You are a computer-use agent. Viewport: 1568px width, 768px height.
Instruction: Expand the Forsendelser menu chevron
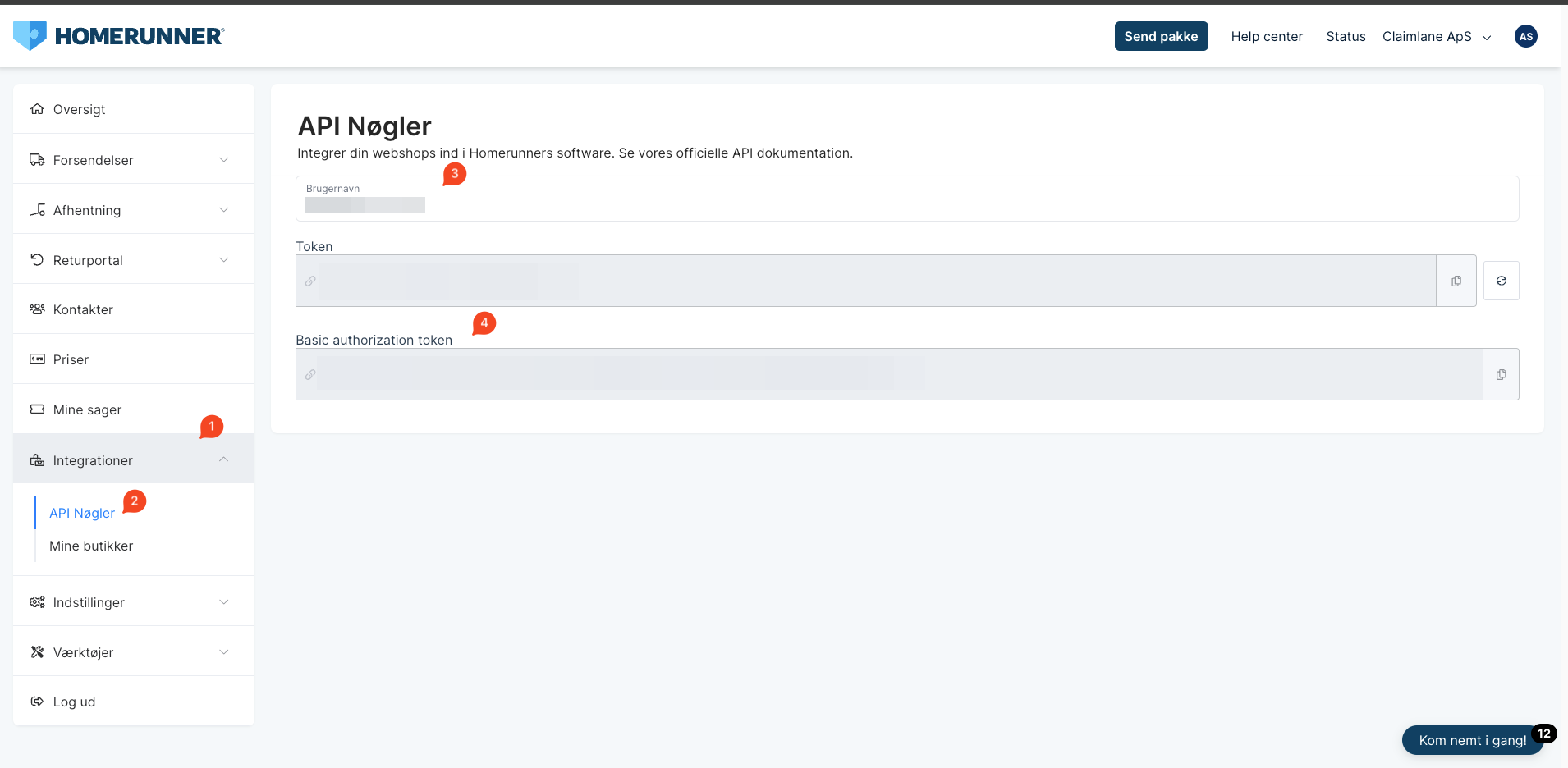pyautogui.click(x=224, y=160)
